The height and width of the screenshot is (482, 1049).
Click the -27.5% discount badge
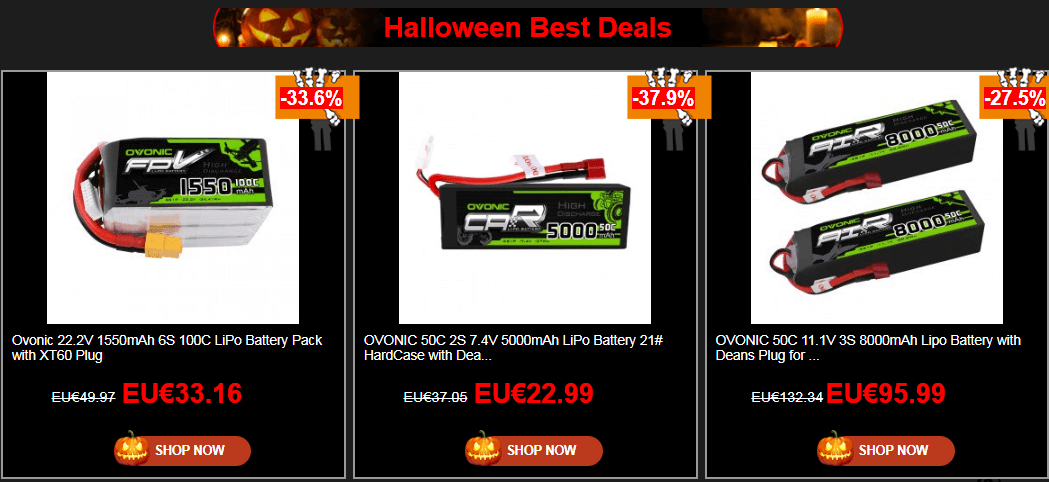[1015, 98]
